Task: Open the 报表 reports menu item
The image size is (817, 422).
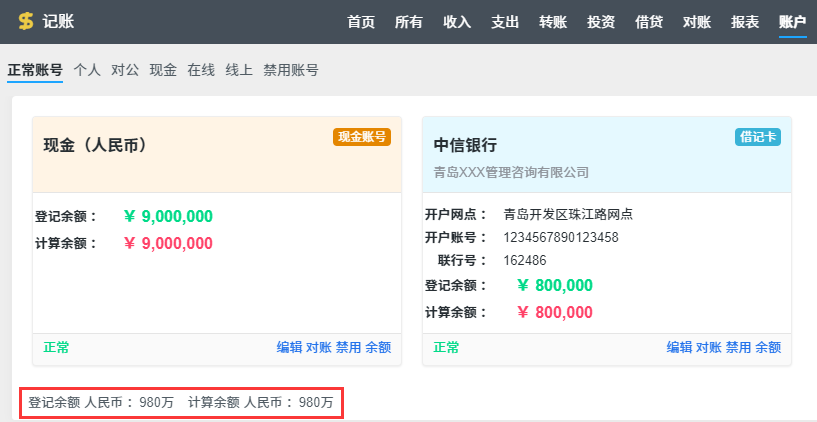Action: pos(745,22)
